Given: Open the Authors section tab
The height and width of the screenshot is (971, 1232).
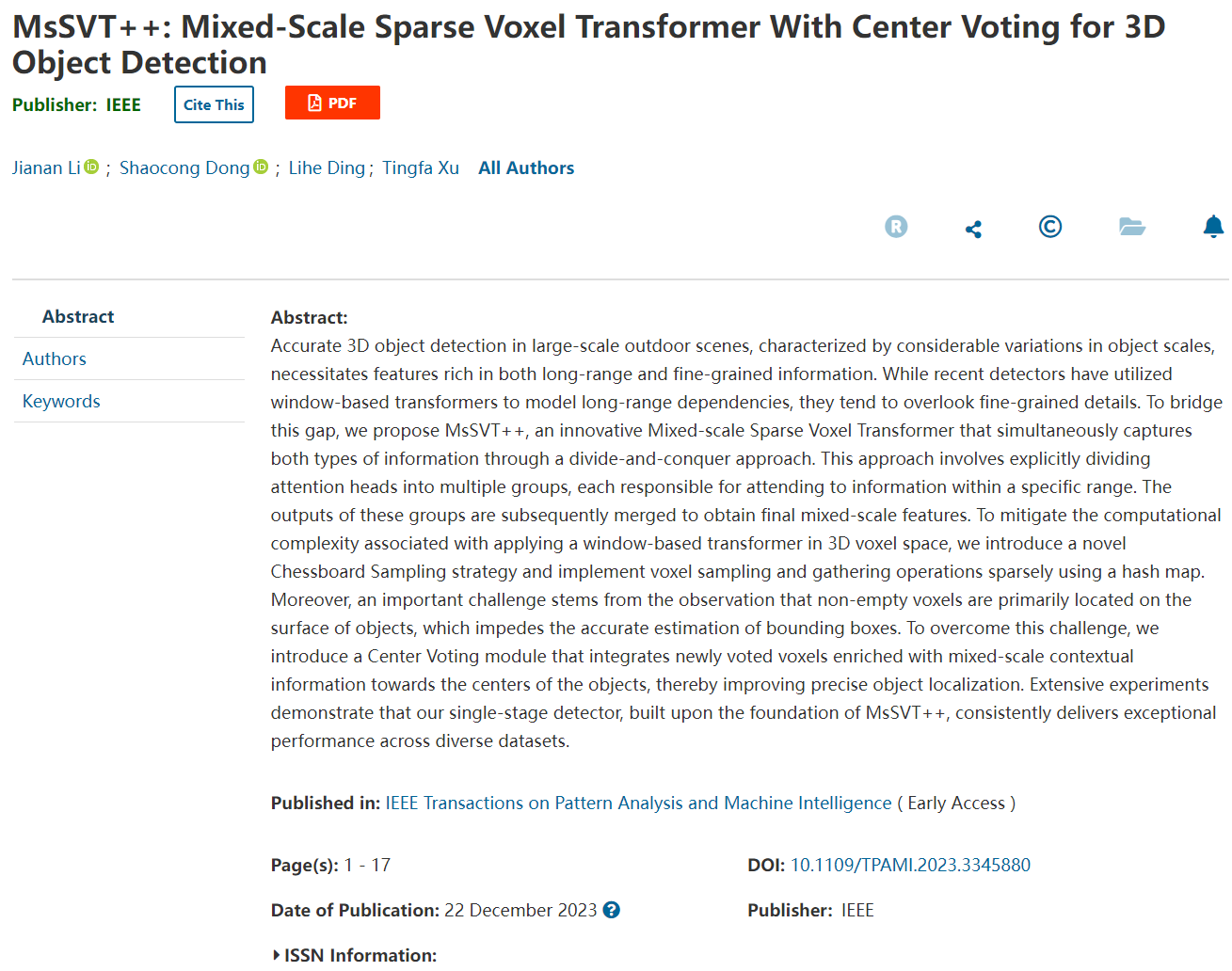Looking at the screenshot, I should pyautogui.click(x=55, y=358).
